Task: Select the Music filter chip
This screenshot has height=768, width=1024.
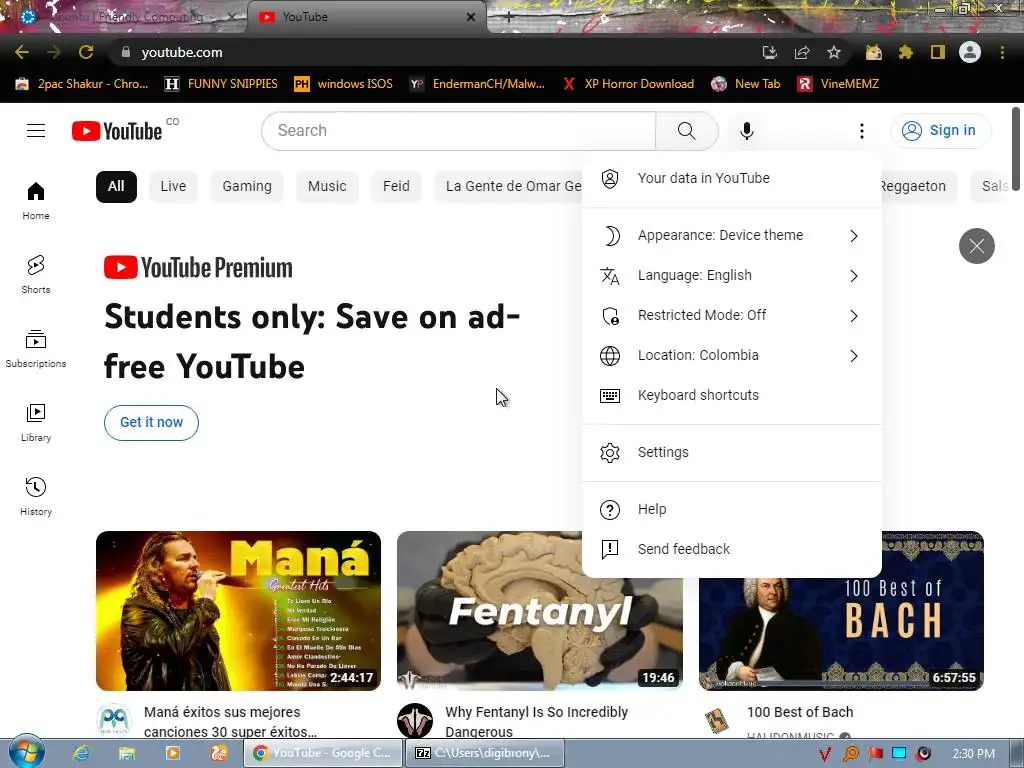Action: [x=327, y=187]
